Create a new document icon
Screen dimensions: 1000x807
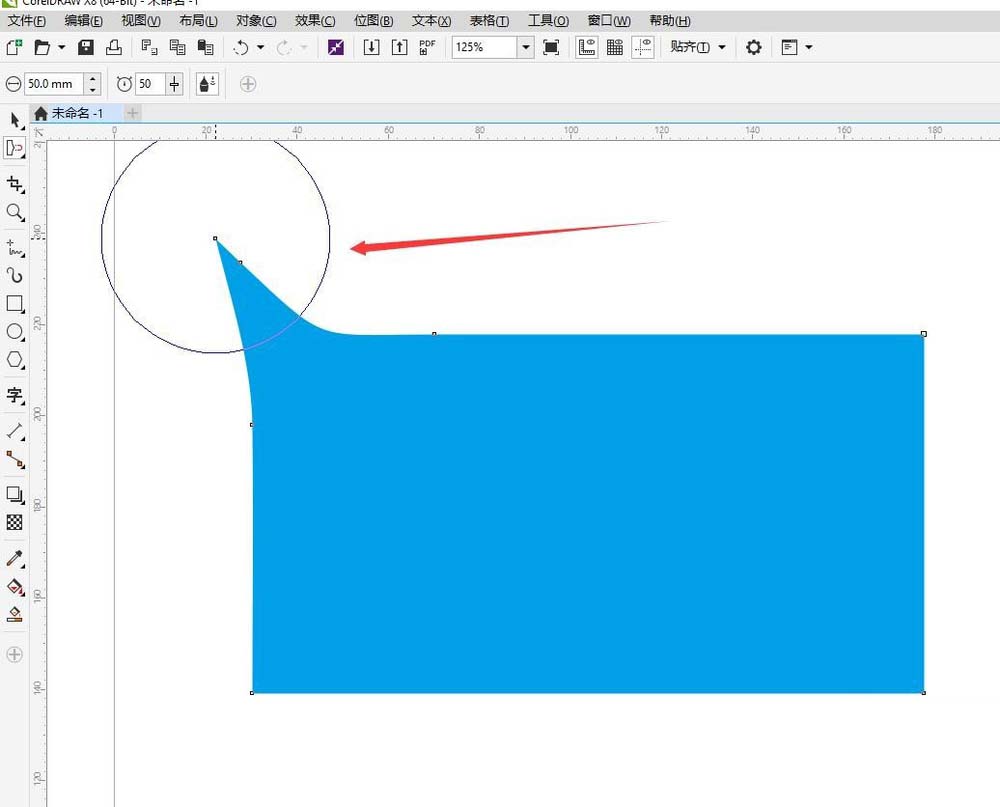click(14, 47)
